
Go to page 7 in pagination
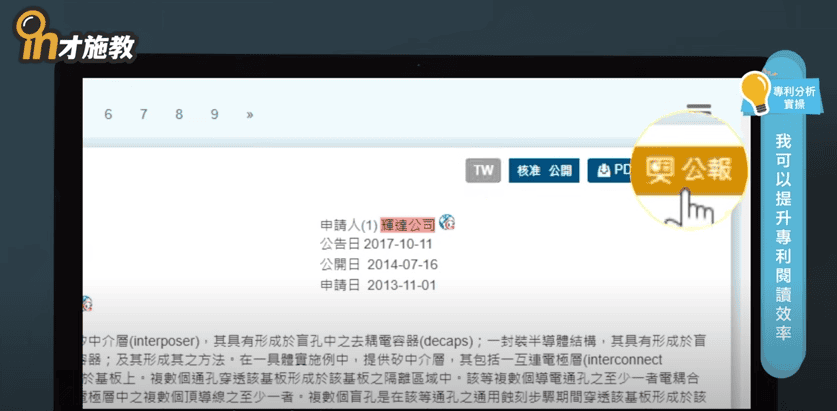pos(144,114)
